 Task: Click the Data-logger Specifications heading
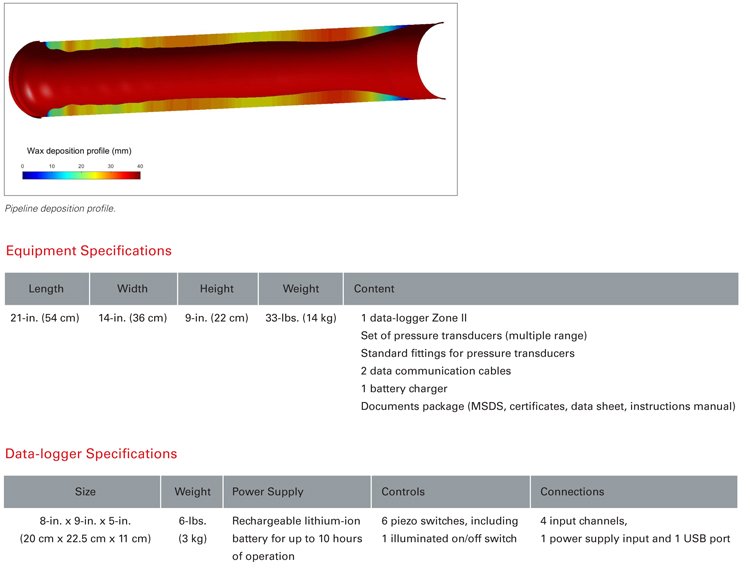tap(91, 454)
